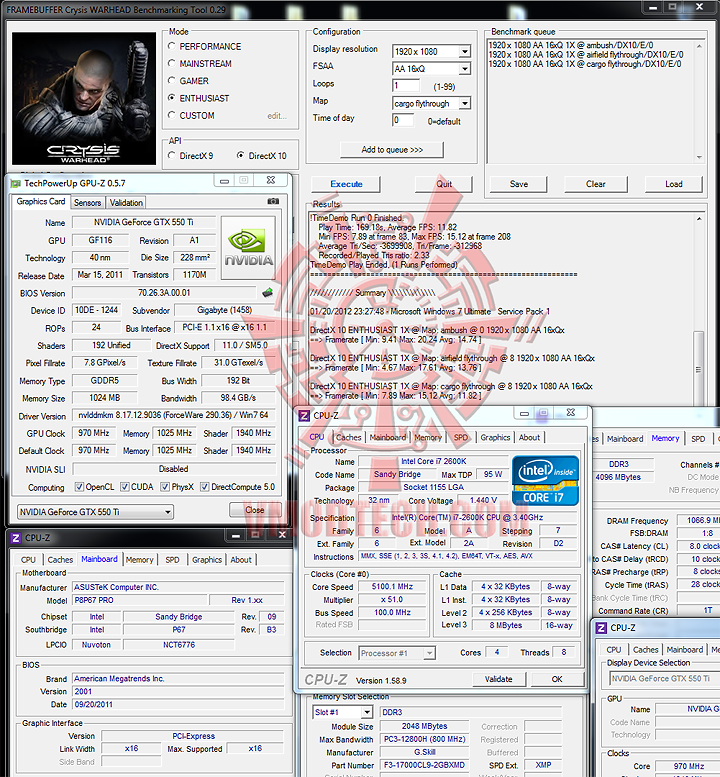Select the PERFORMANCE mode radio button
This screenshot has height=777, width=720.
(171, 46)
